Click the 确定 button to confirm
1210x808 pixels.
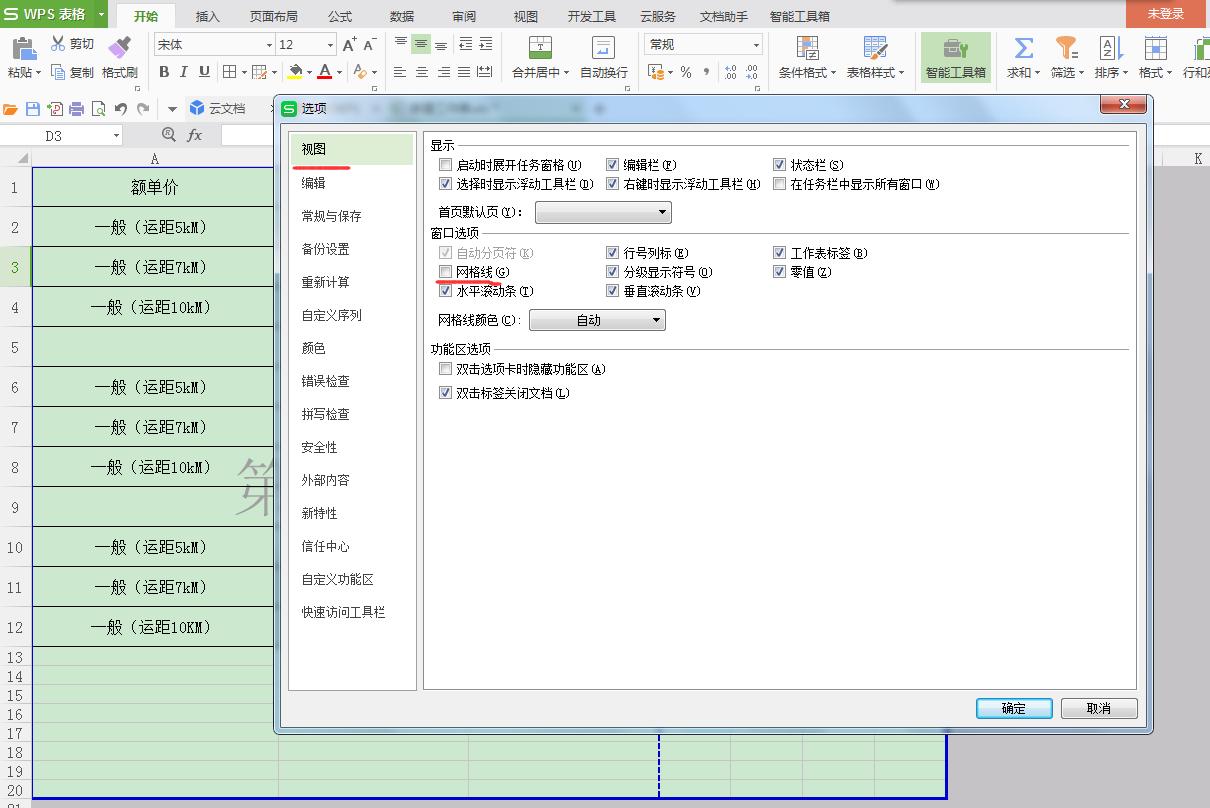point(1013,708)
